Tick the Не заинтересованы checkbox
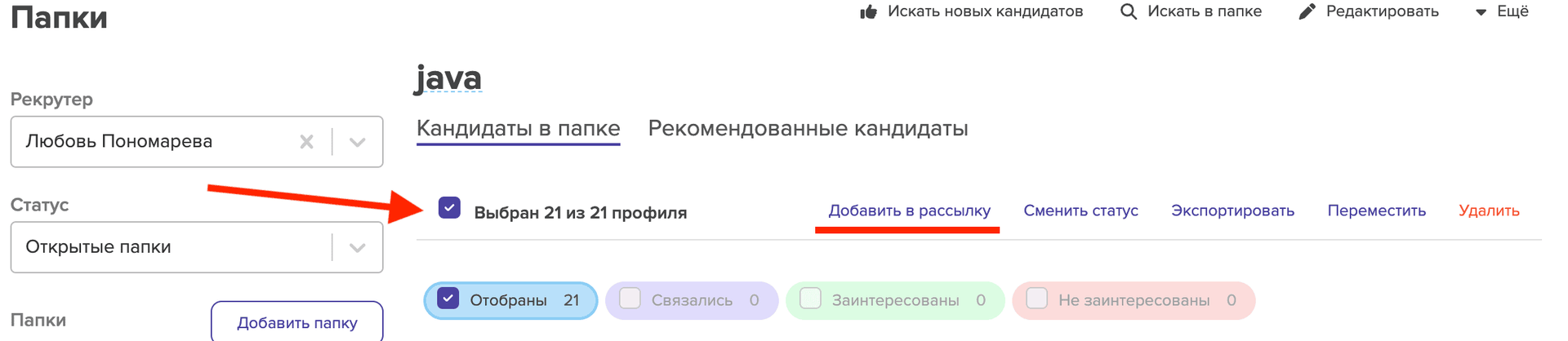 [x=1036, y=299]
